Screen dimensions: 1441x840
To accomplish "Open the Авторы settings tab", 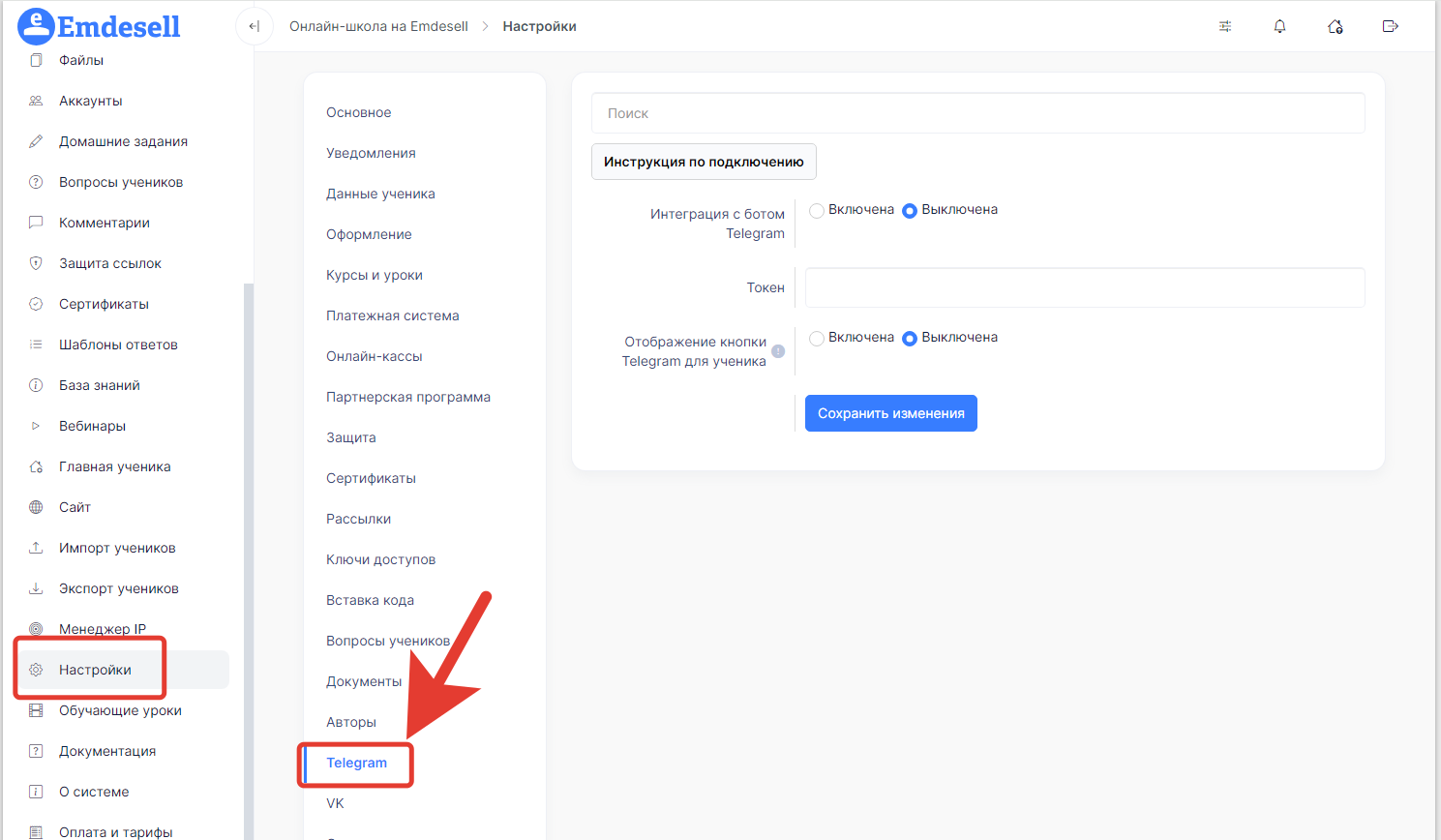I will [x=351, y=722].
